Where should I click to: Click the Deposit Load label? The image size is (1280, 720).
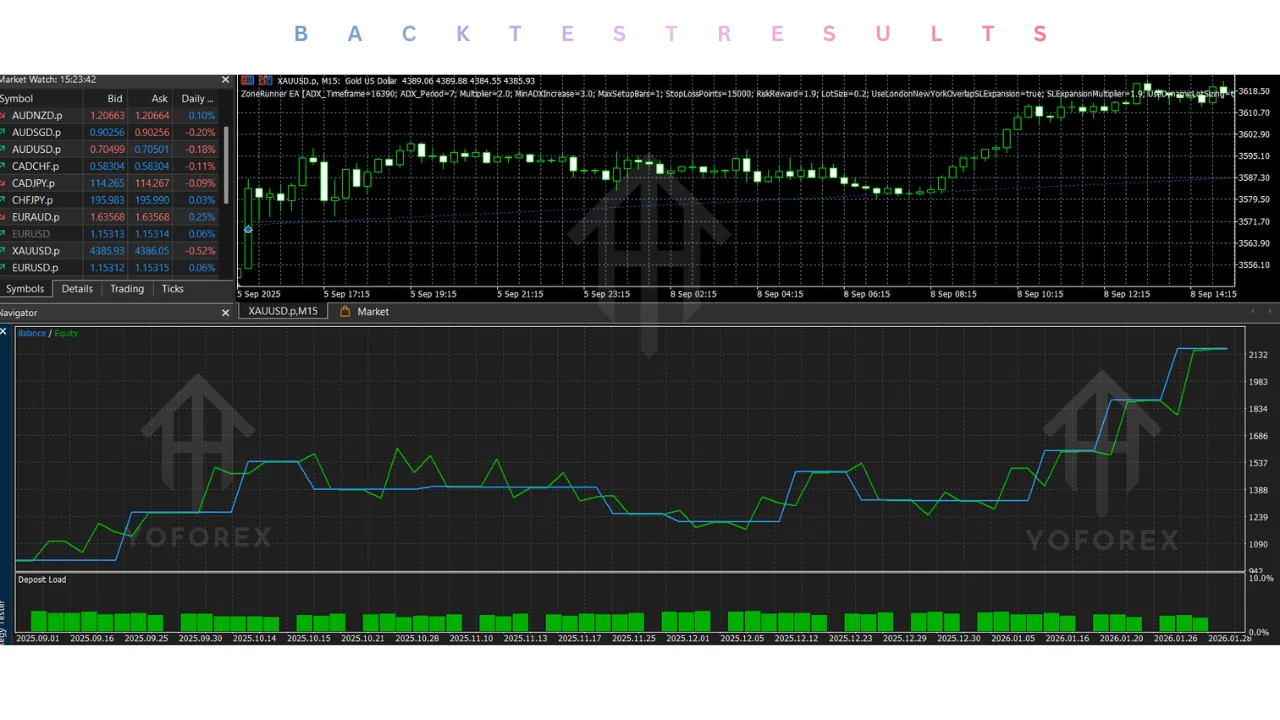tap(42, 580)
